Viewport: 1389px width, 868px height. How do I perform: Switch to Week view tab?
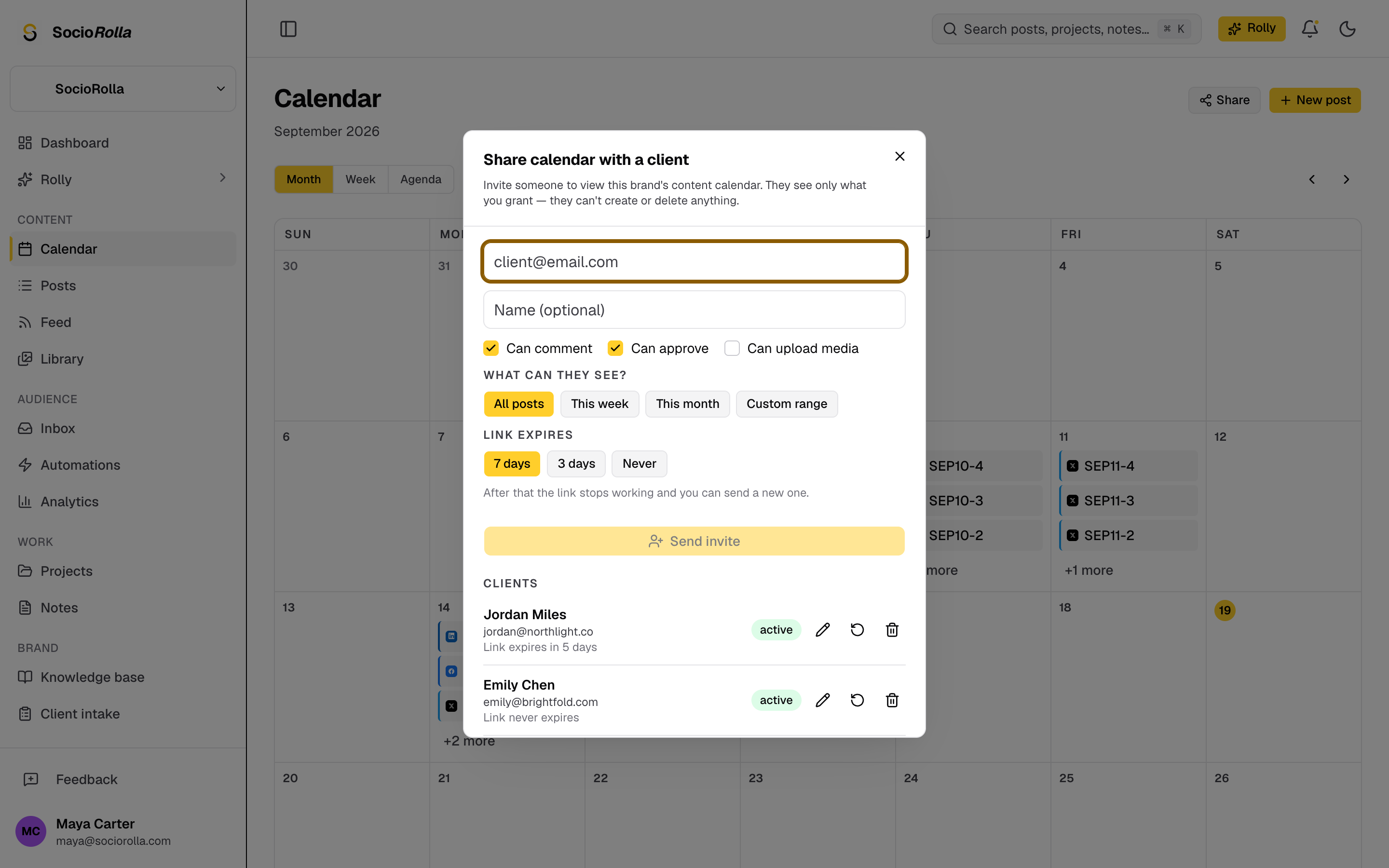360,180
